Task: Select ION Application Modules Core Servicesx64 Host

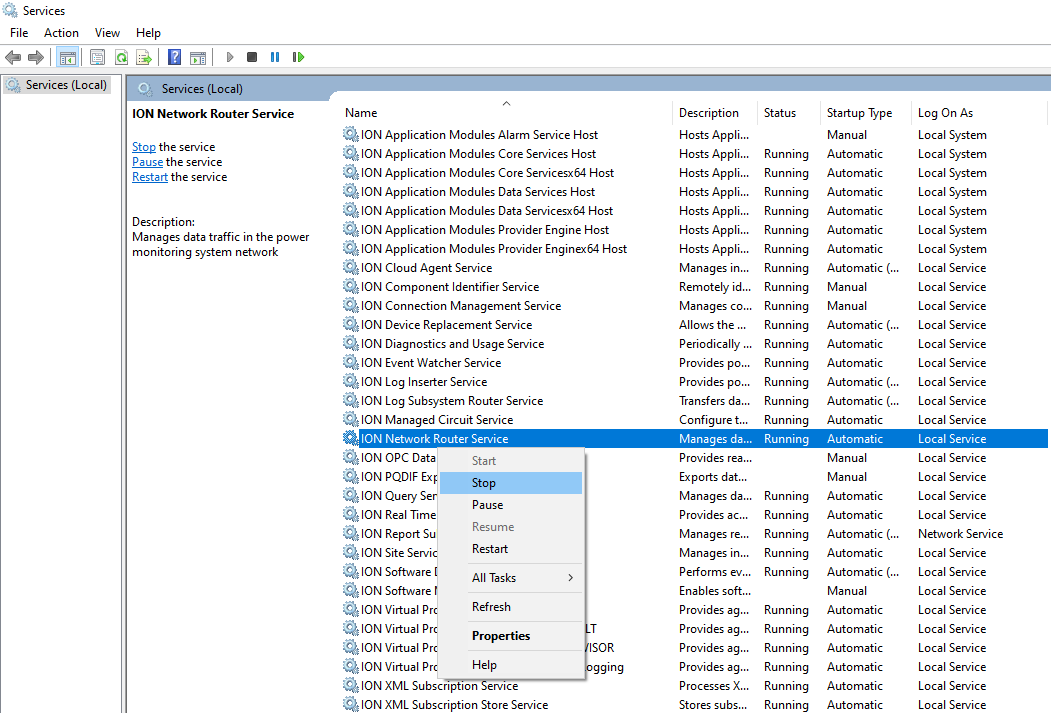Action: pyautogui.click(x=694, y=173)
